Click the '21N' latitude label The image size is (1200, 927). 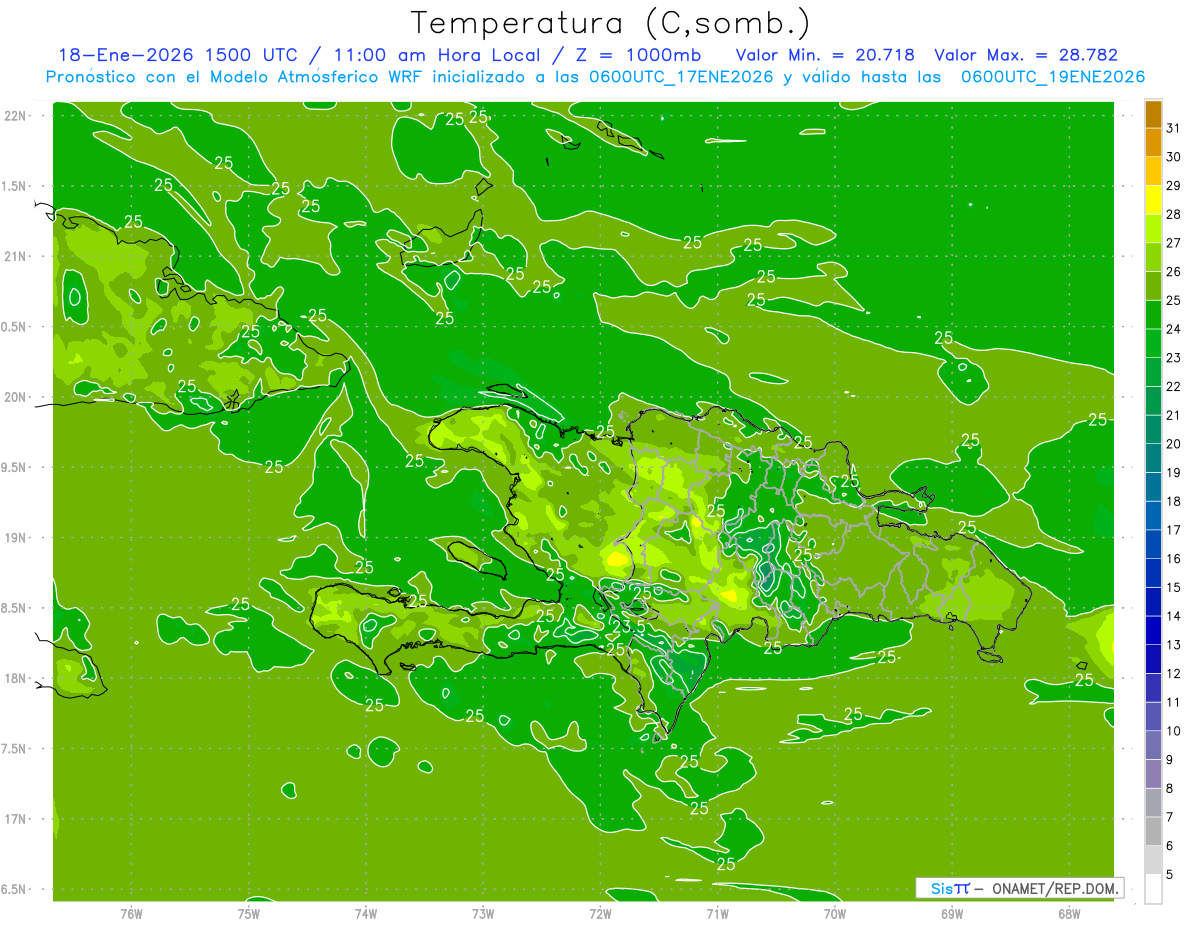click(x=16, y=256)
